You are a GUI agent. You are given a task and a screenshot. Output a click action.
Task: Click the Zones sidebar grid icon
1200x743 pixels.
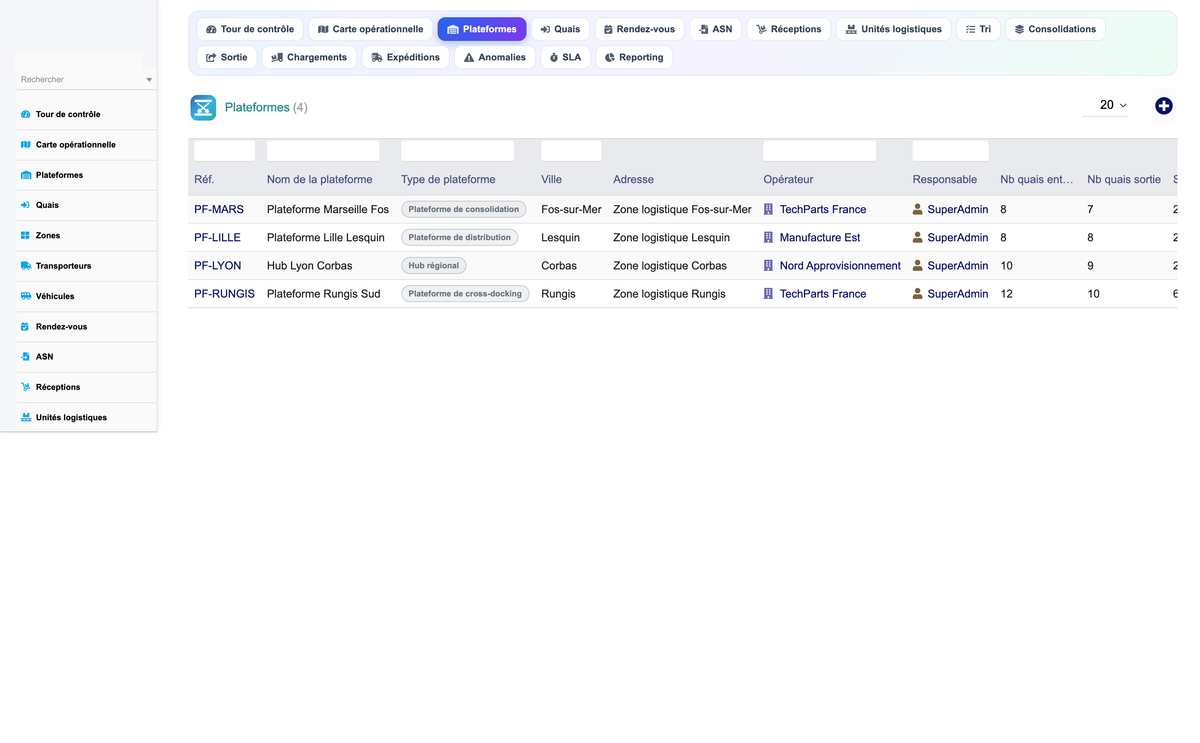pos(26,236)
